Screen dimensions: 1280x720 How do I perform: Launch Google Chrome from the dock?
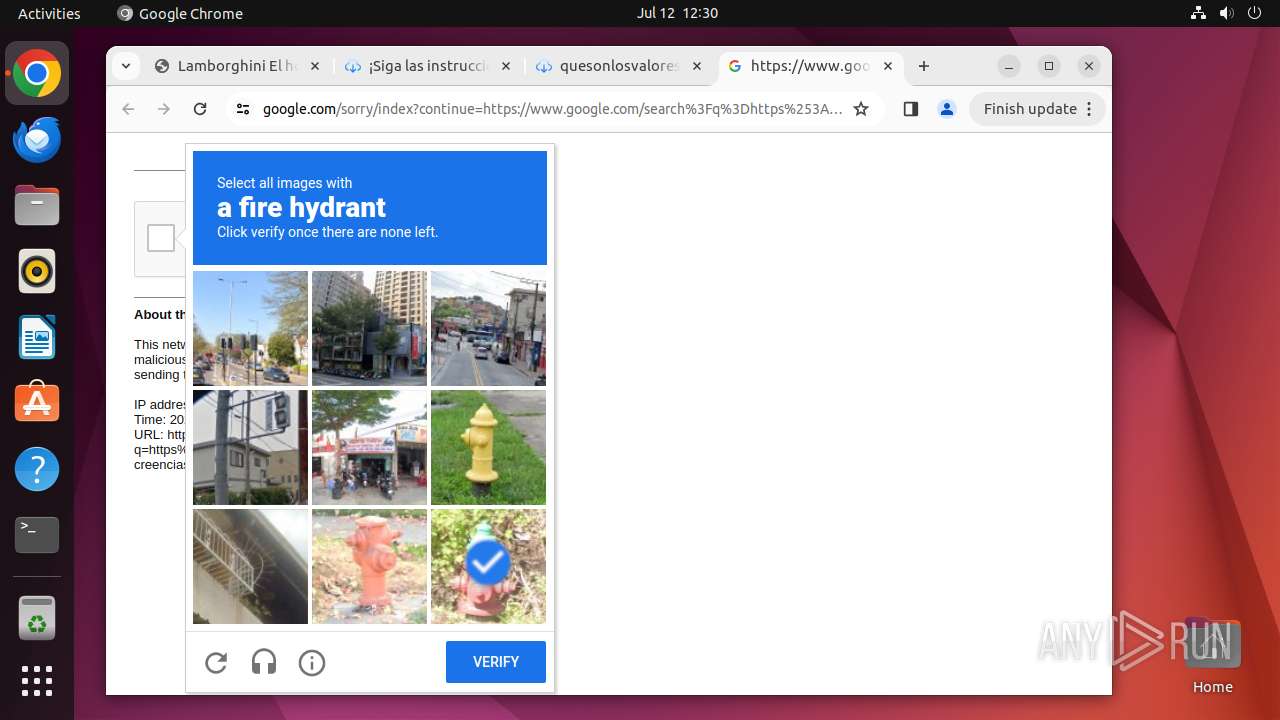pos(37,74)
